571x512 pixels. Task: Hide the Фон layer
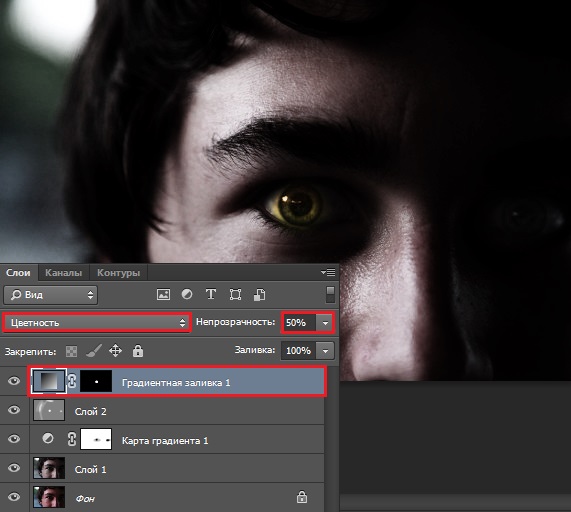(x=14, y=497)
